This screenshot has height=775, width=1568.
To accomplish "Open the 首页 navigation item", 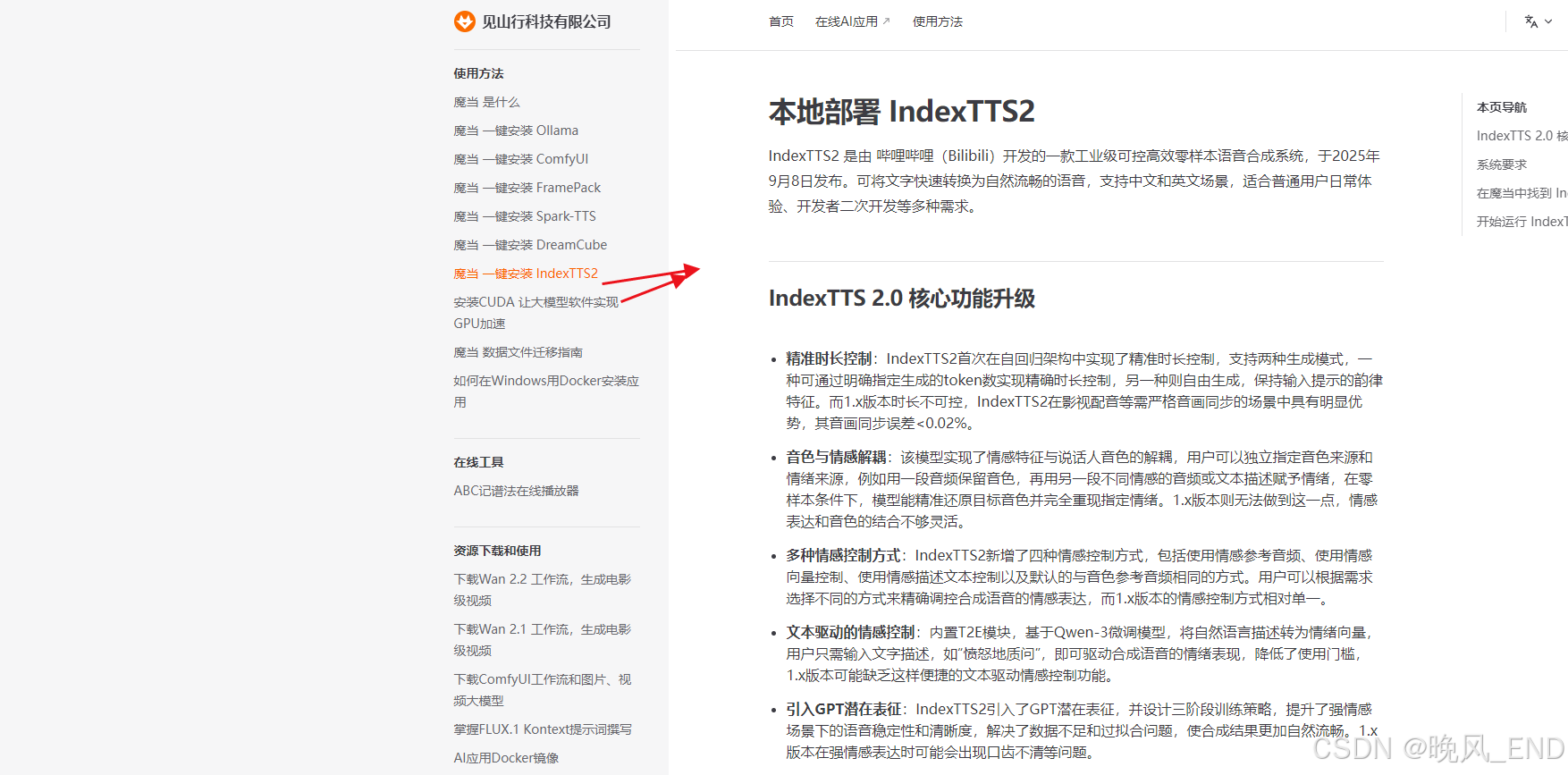I will (781, 21).
